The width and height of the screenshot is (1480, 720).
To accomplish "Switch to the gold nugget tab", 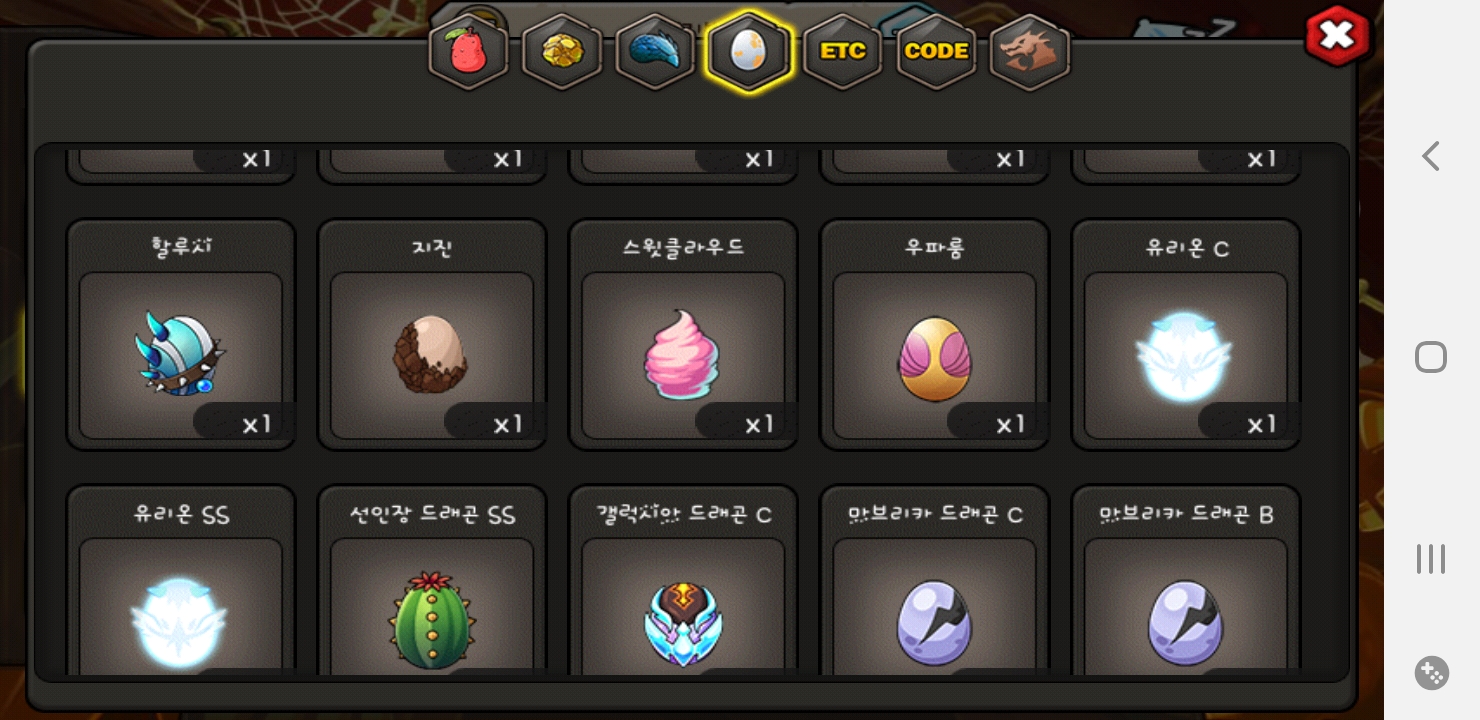I will pos(562,52).
